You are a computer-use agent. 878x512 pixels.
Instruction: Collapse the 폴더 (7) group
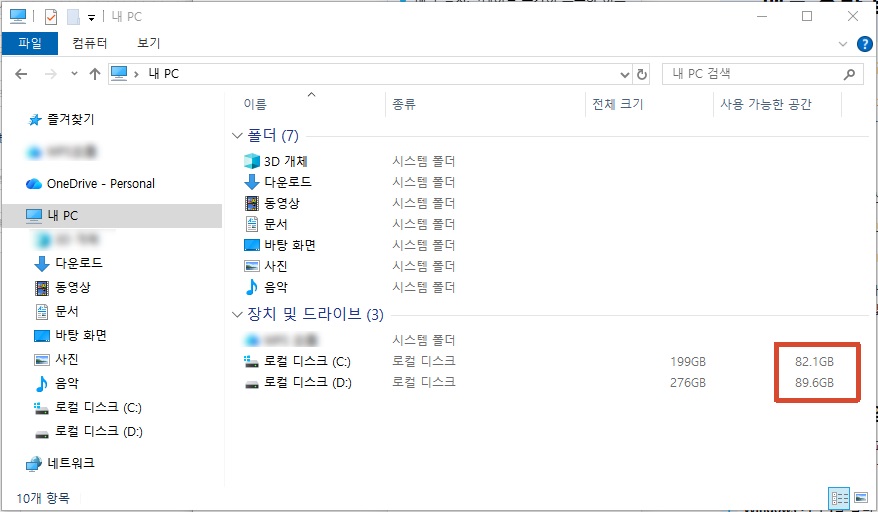point(237,136)
